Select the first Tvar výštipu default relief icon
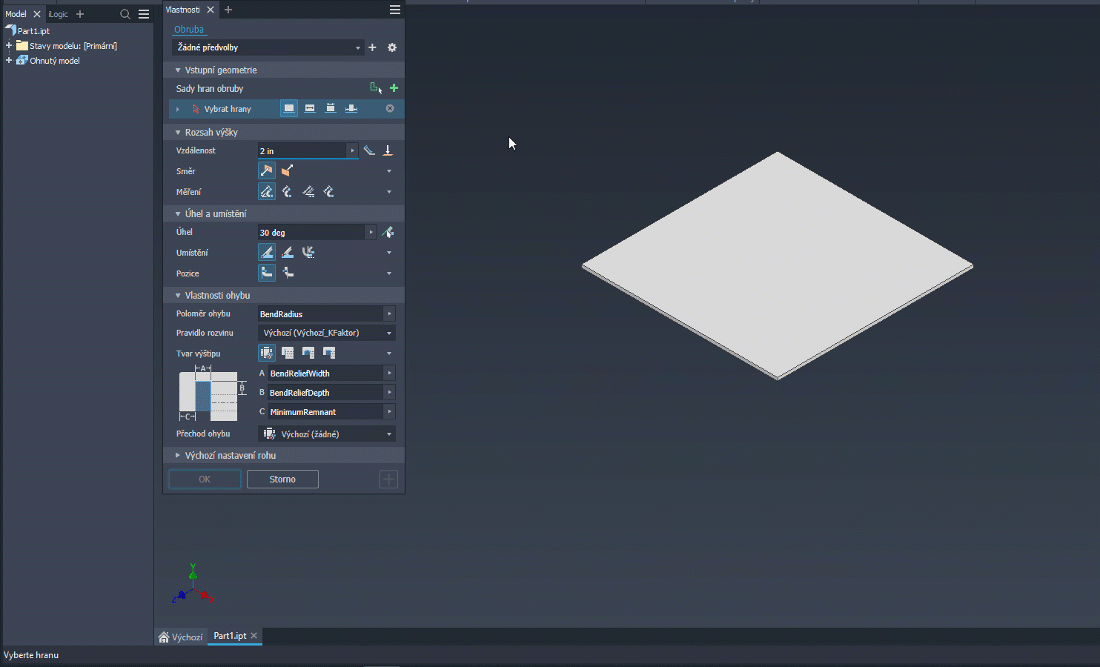Screen dimensions: 1100x667 point(267,353)
